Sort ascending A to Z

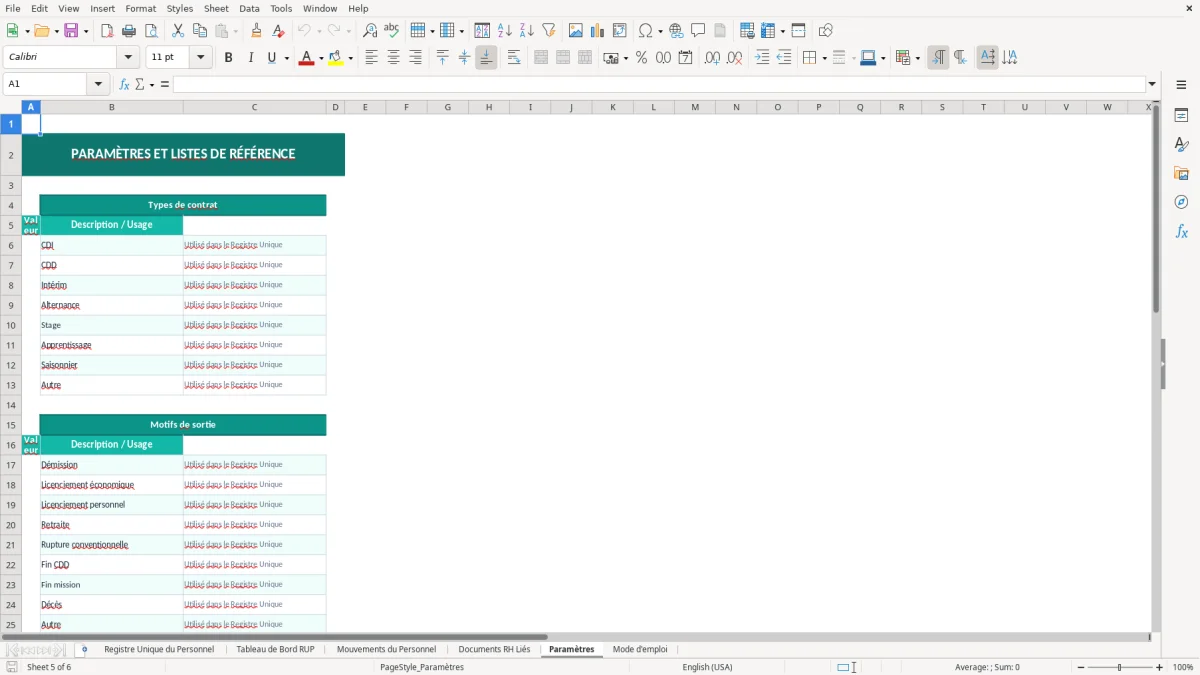tap(505, 31)
